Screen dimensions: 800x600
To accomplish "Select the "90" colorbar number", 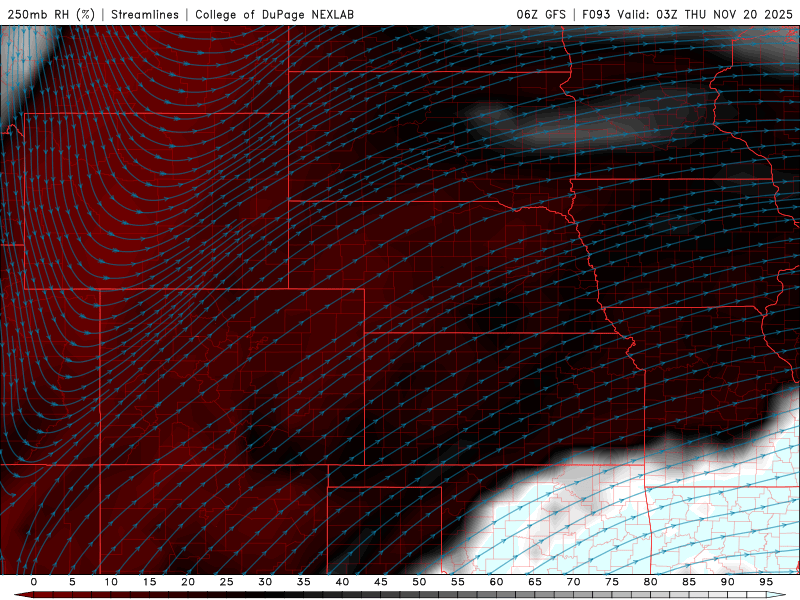I will (x=728, y=582).
